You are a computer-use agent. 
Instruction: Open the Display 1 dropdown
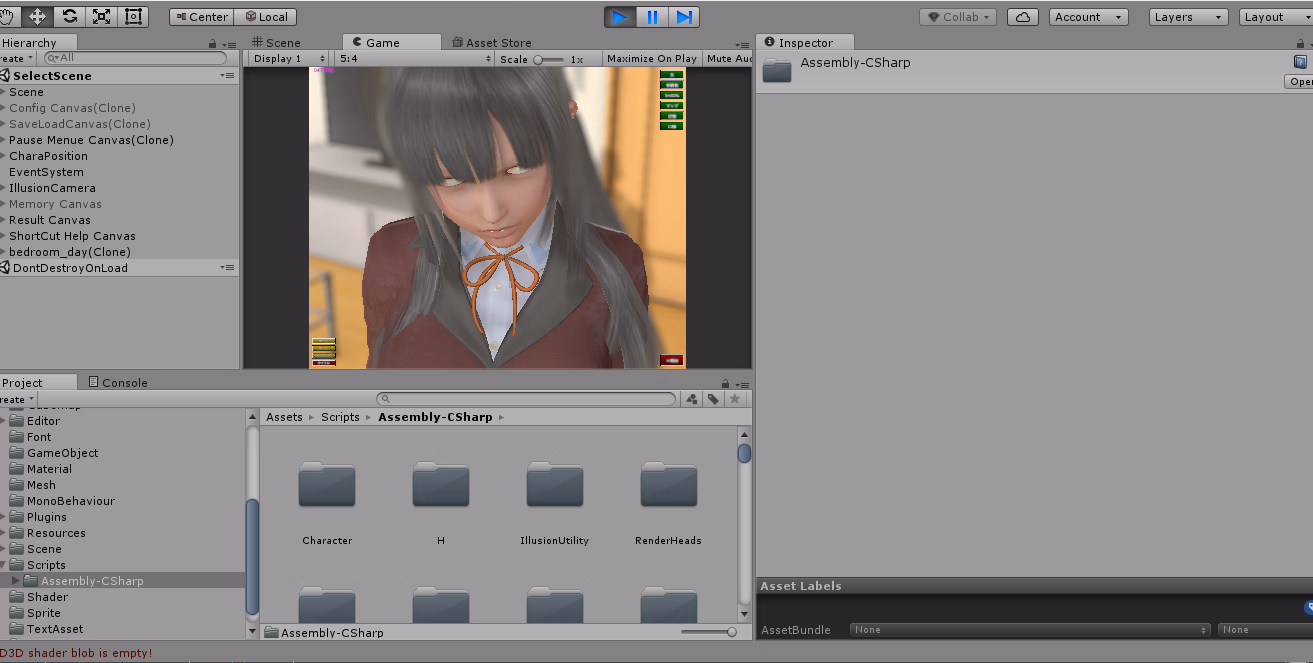click(288, 59)
